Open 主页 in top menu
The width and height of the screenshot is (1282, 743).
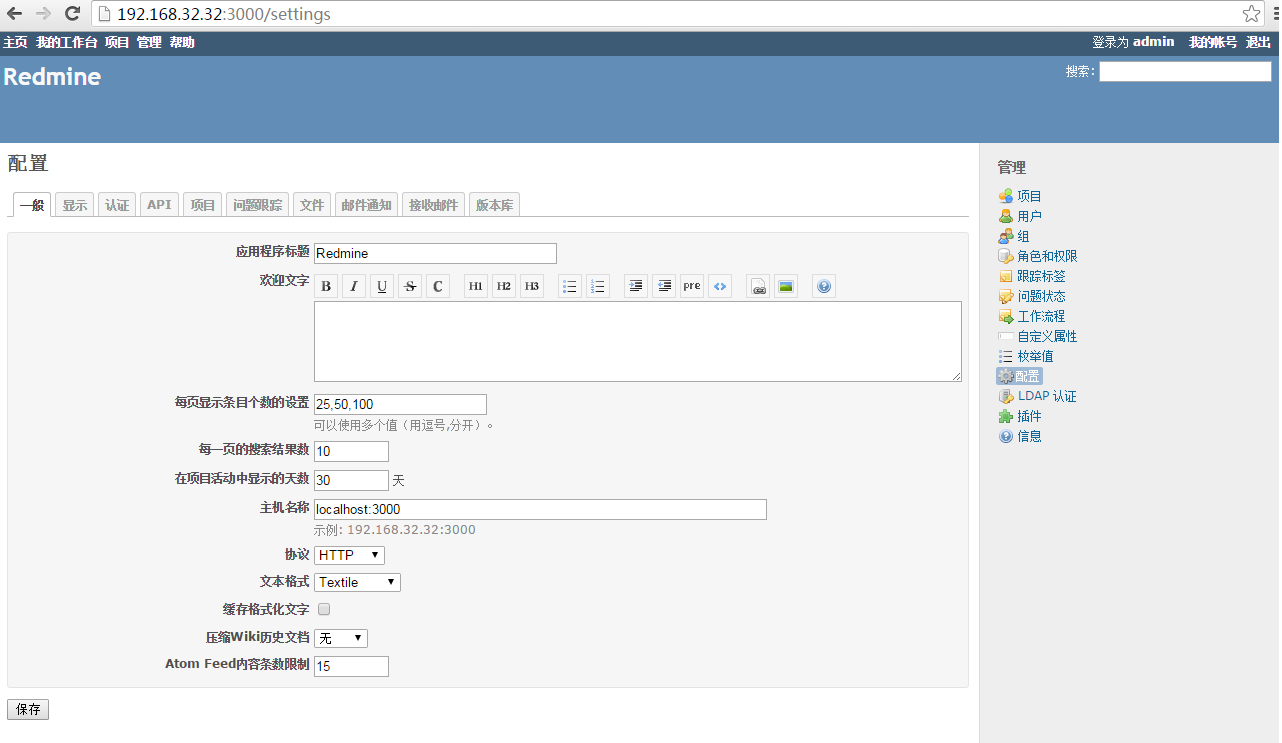point(15,42)
